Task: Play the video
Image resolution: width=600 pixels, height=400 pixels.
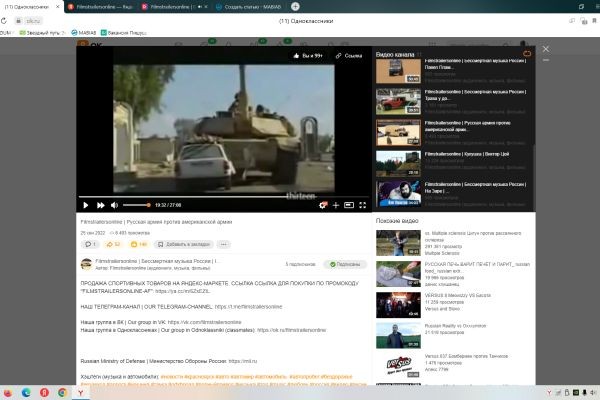Action: click(x=85, y=205)
